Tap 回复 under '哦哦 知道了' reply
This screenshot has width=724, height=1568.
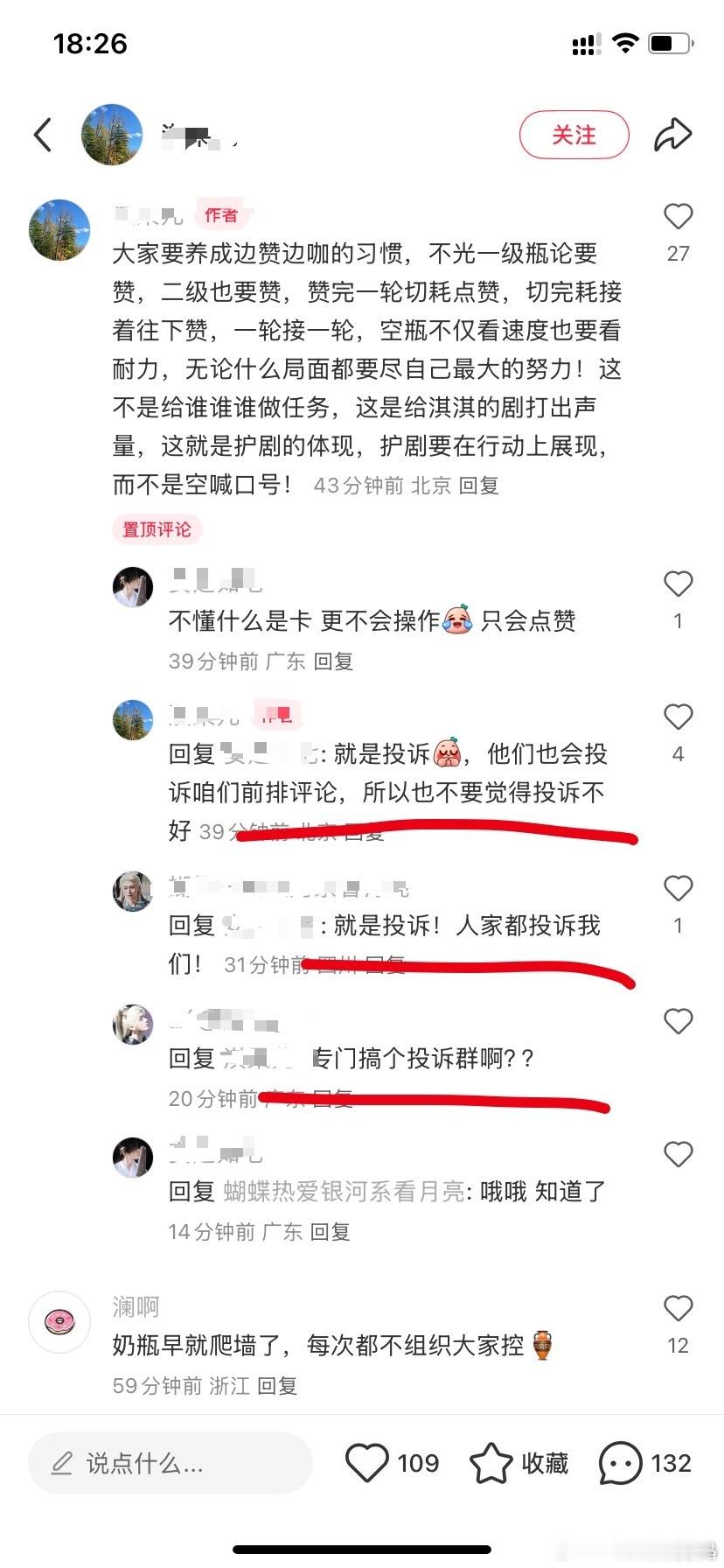click(x=330, y=1232)
